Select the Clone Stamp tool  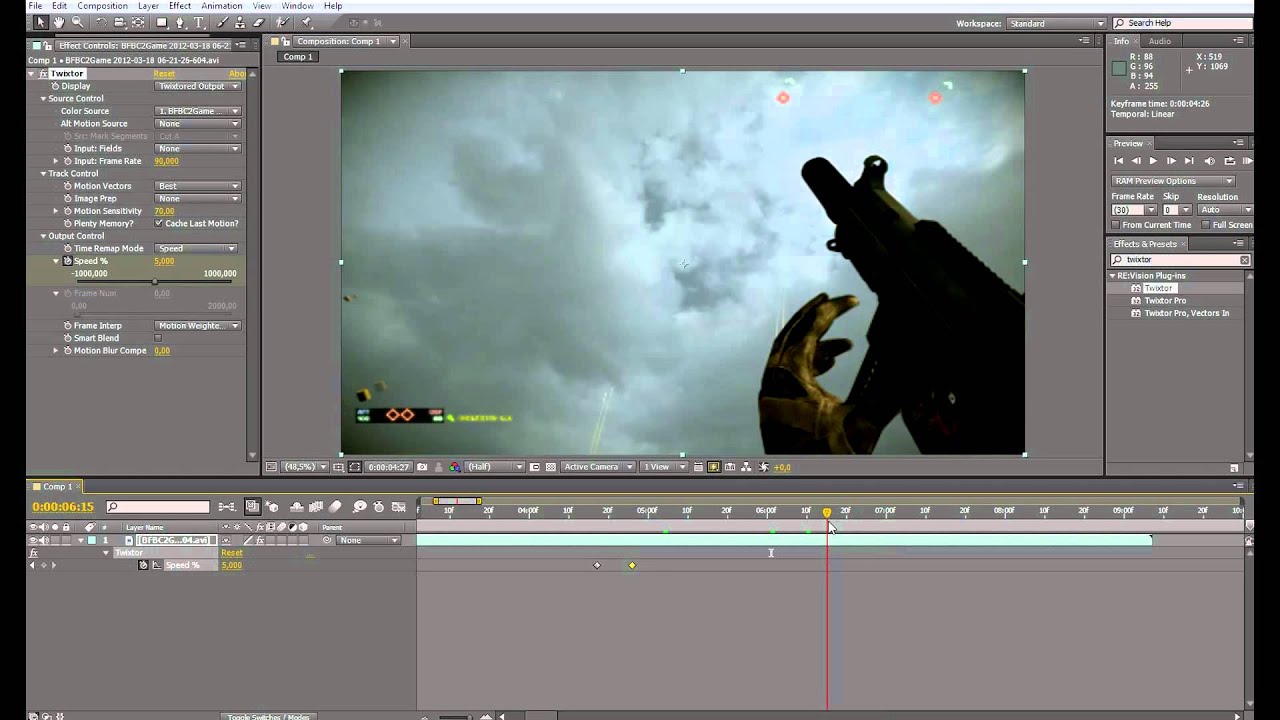click(240, 22)
